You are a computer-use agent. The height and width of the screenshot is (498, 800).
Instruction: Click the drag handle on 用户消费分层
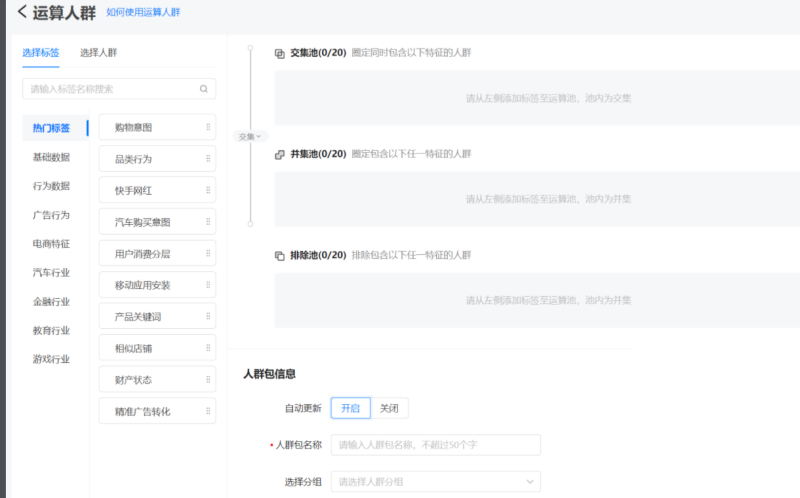click(x=208, y=254)
